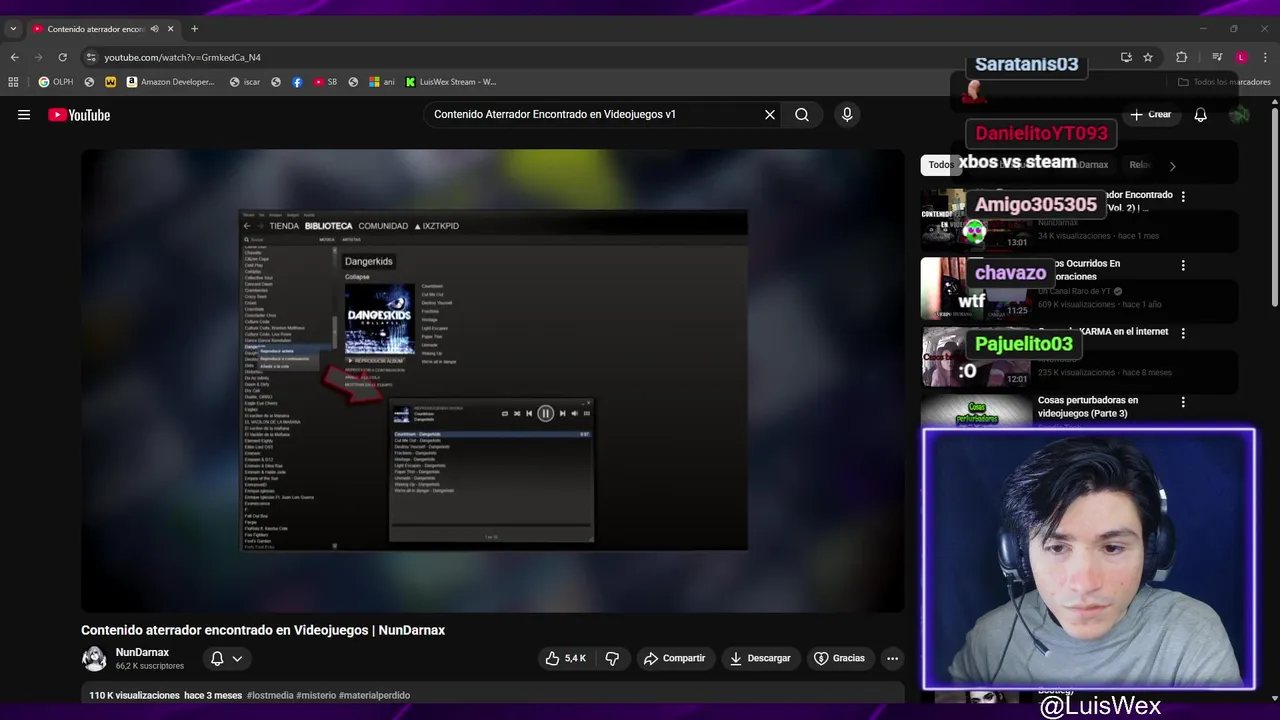Click the magnifying glass search button

coord(802,115)
